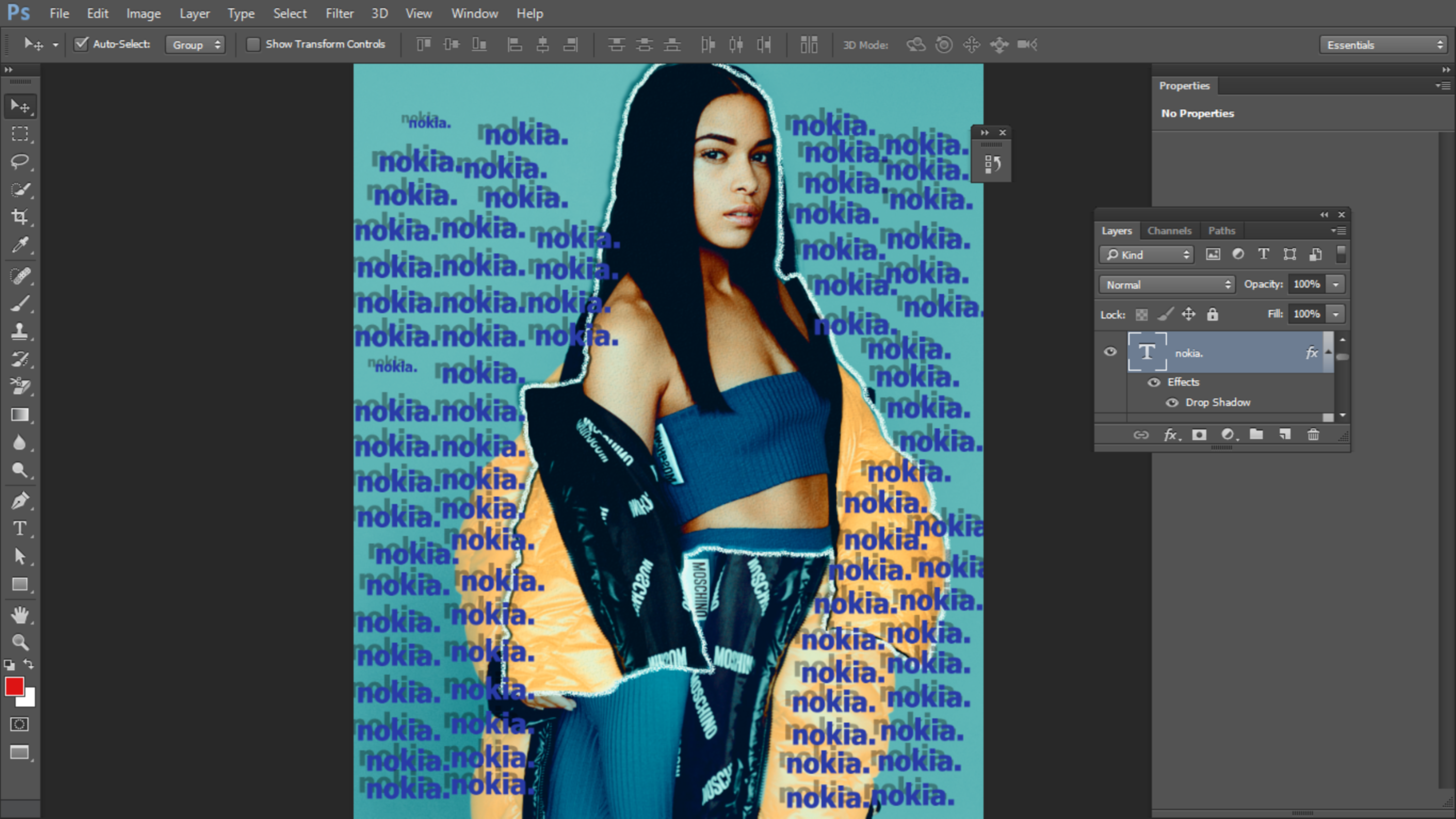
Task: Select the Path Selection tool
Action: [x=20, y=556]
